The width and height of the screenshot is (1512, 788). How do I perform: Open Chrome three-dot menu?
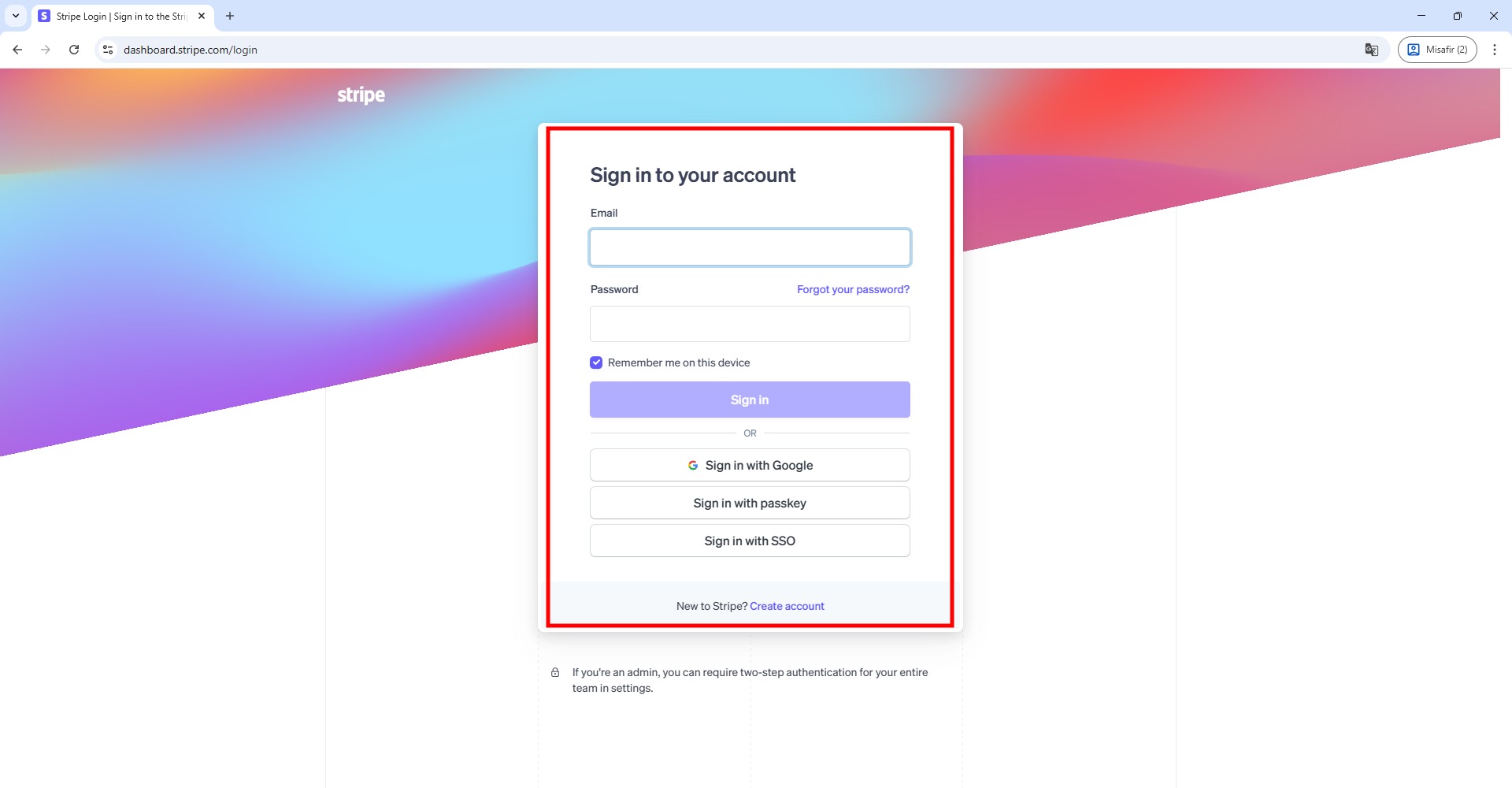[1494, 50]
